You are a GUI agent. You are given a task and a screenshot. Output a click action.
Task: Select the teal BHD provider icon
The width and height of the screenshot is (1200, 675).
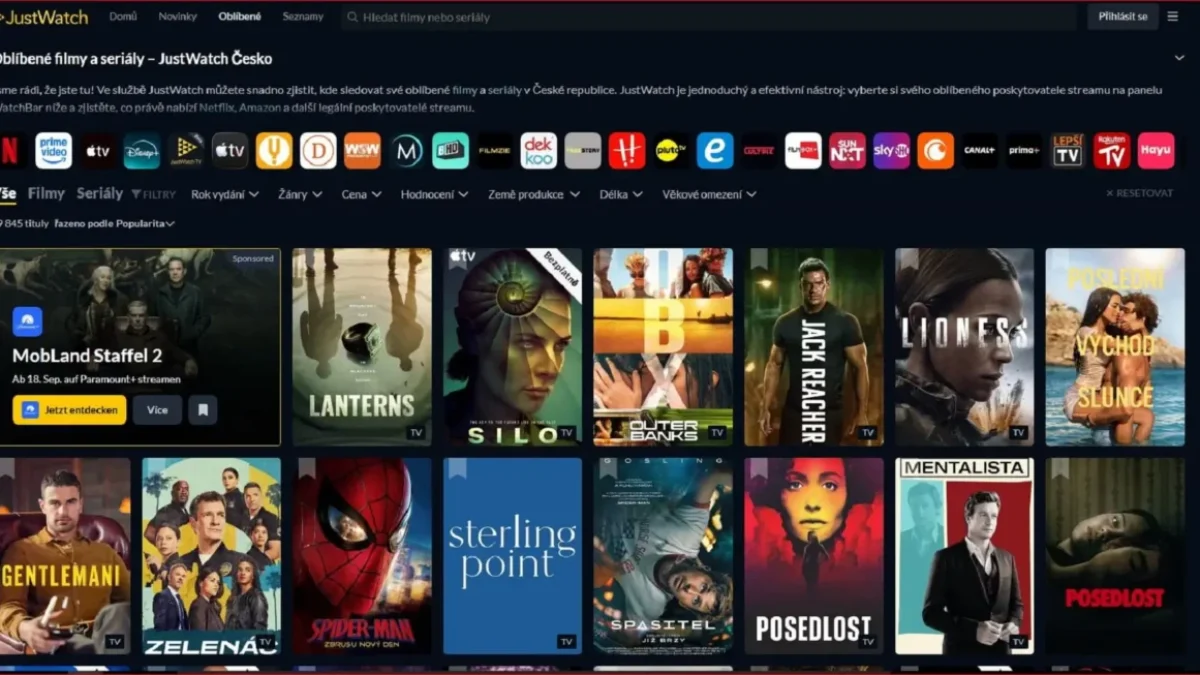tap(450, 151)
